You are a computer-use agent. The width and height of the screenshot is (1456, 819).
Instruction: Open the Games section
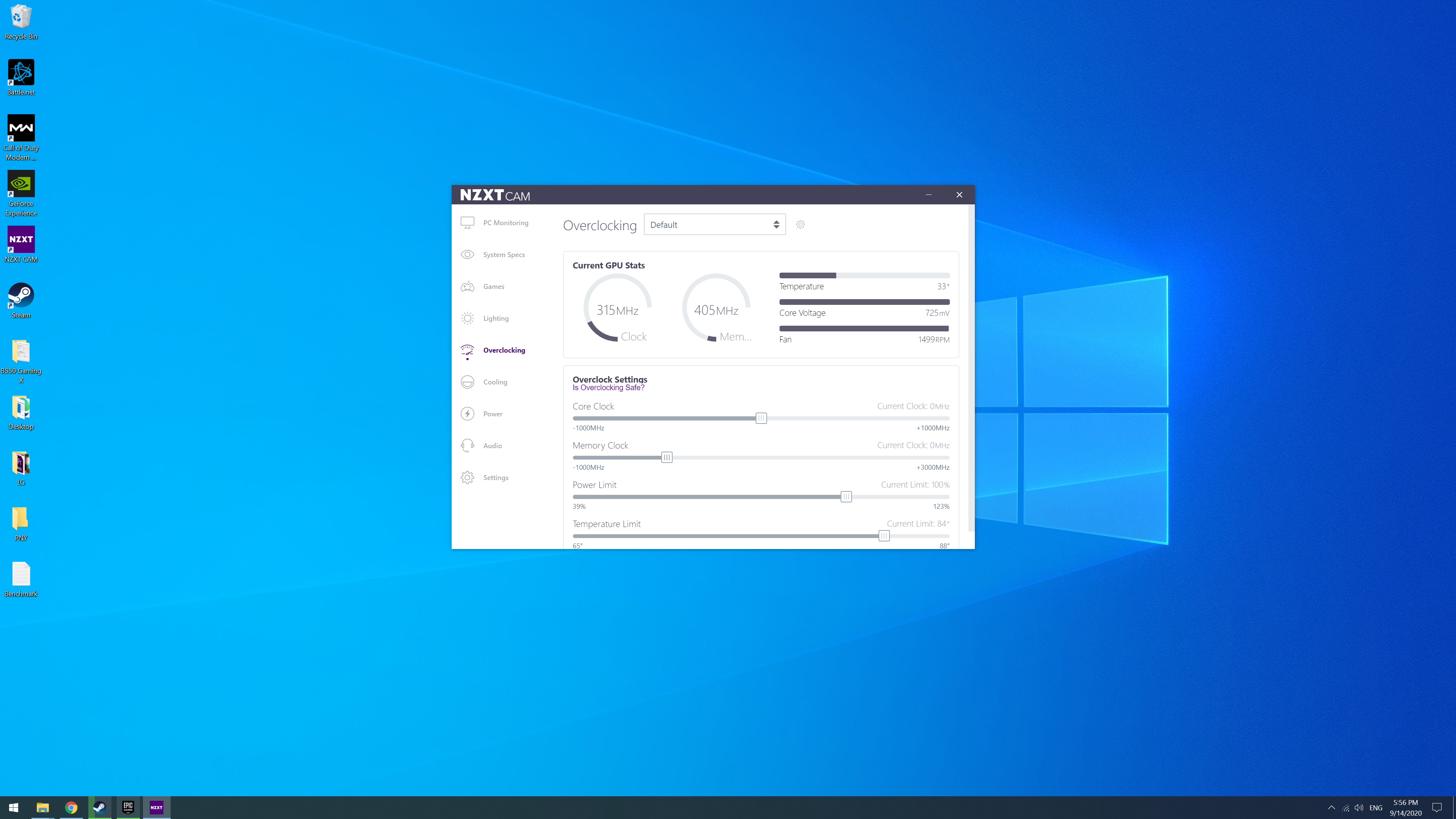pyautogui.click(x=493, y=287)
